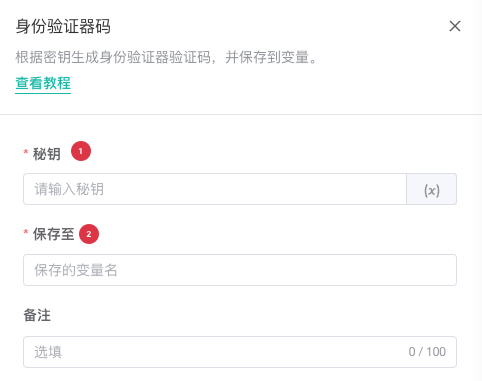The height and width of the screenshot is (381, 482).
Task: Select the 备注 field label
Action: 37,315
